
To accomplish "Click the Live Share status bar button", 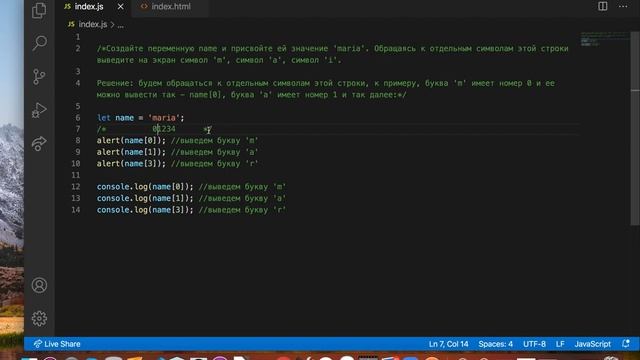I will tap(57, 344).
